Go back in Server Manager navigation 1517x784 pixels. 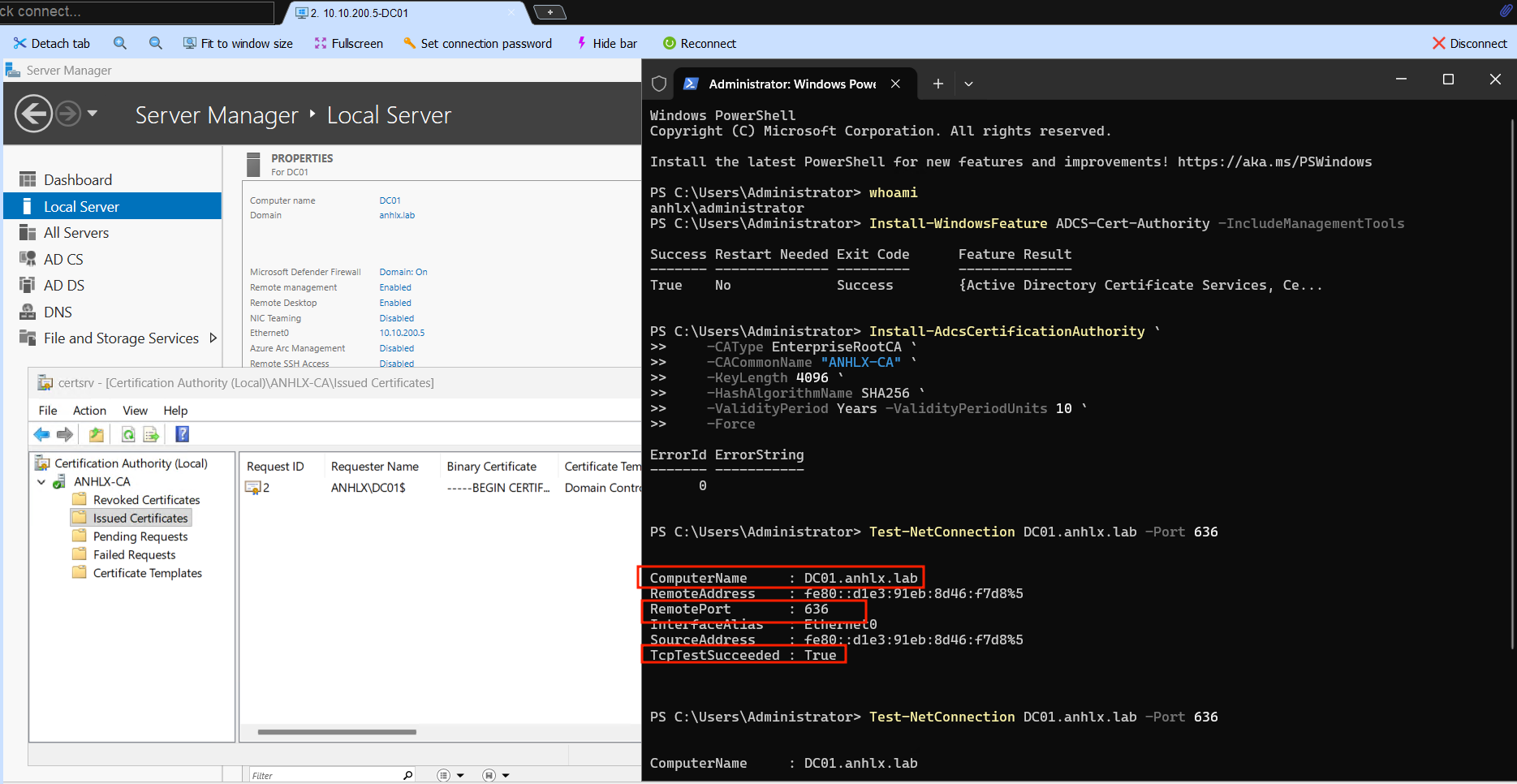34,114
